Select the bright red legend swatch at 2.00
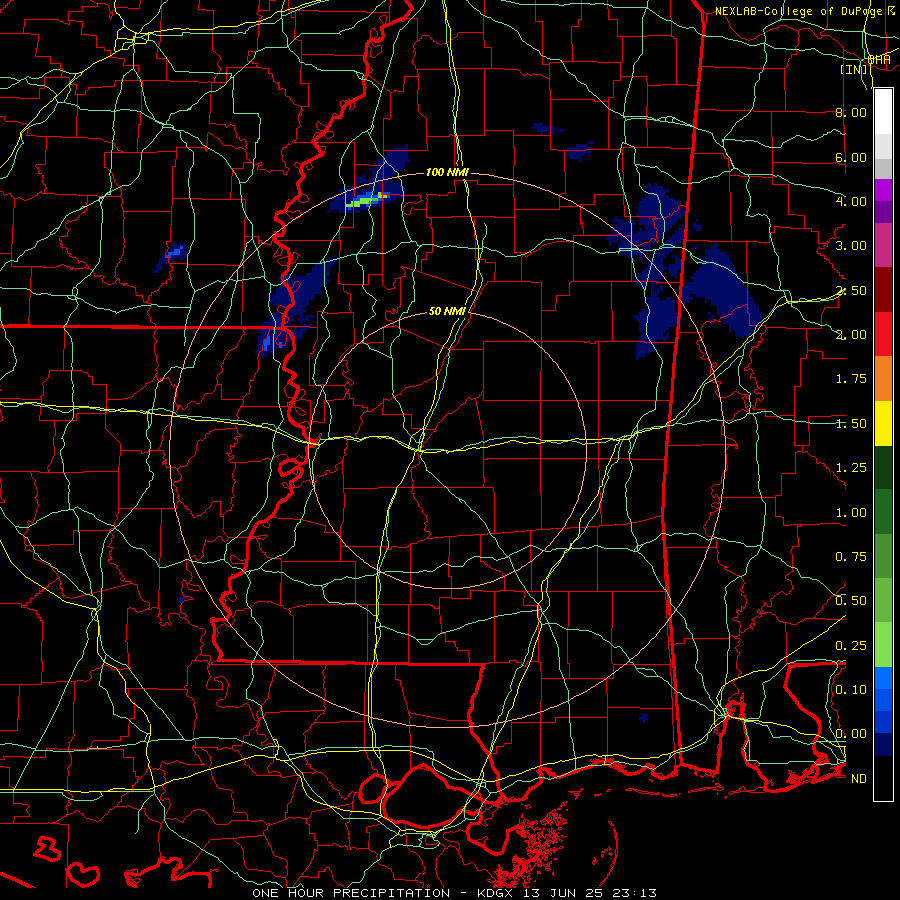Image resolution: width=900 pixels, height=900 pixels. point(883,334)
